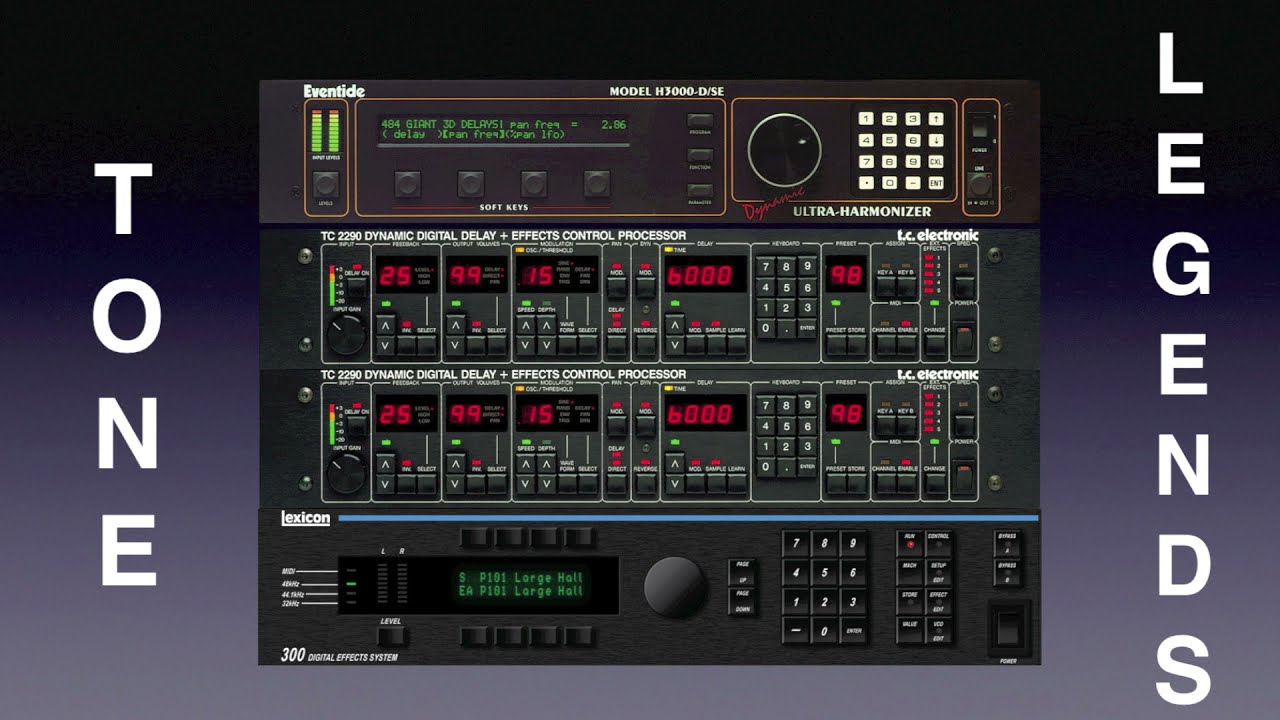Click the Eventide keypad ENT key
The width and height of the screenshot is (1280, 720).
click(936, 183)
